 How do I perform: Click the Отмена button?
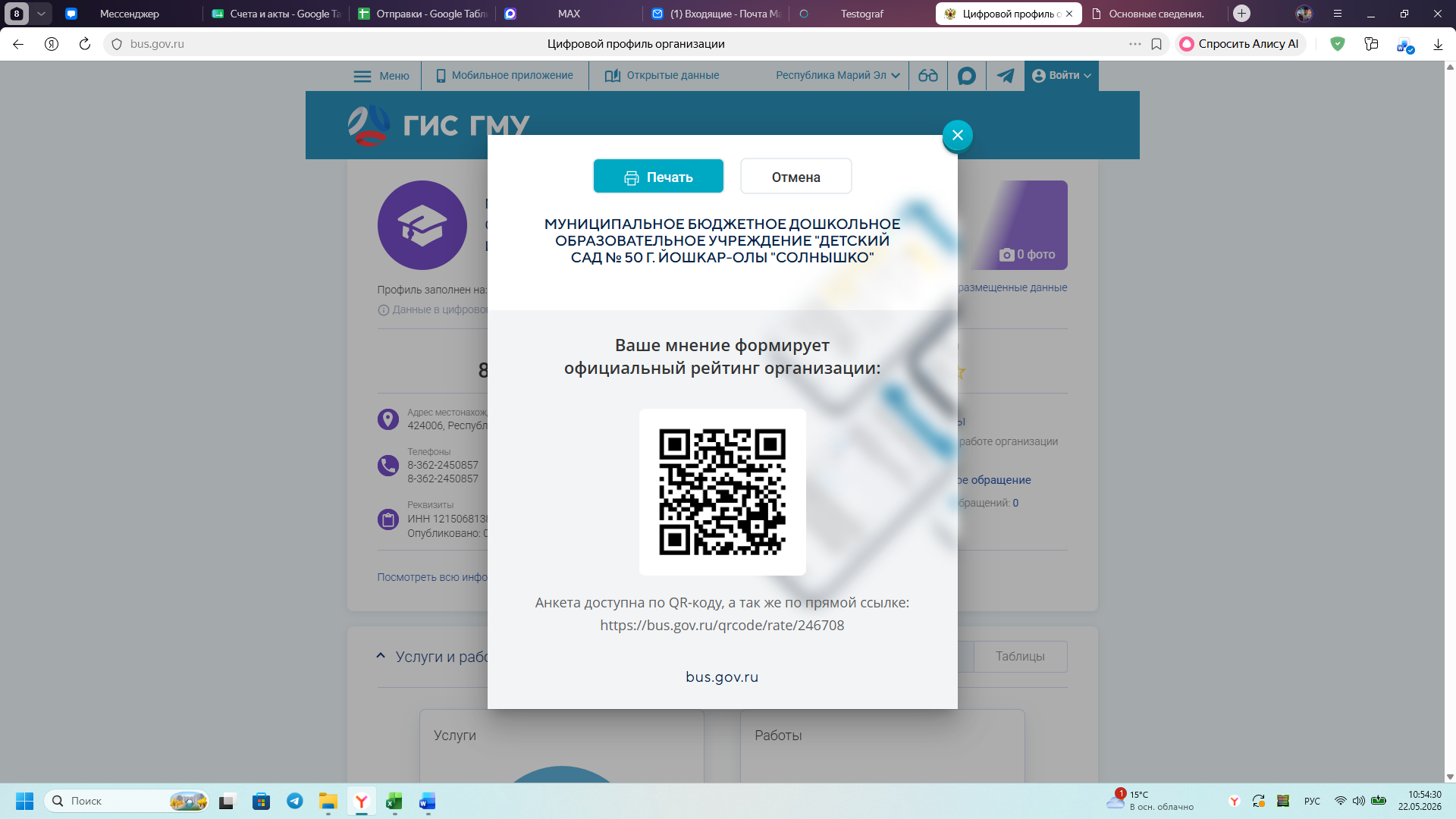(795, 177)
